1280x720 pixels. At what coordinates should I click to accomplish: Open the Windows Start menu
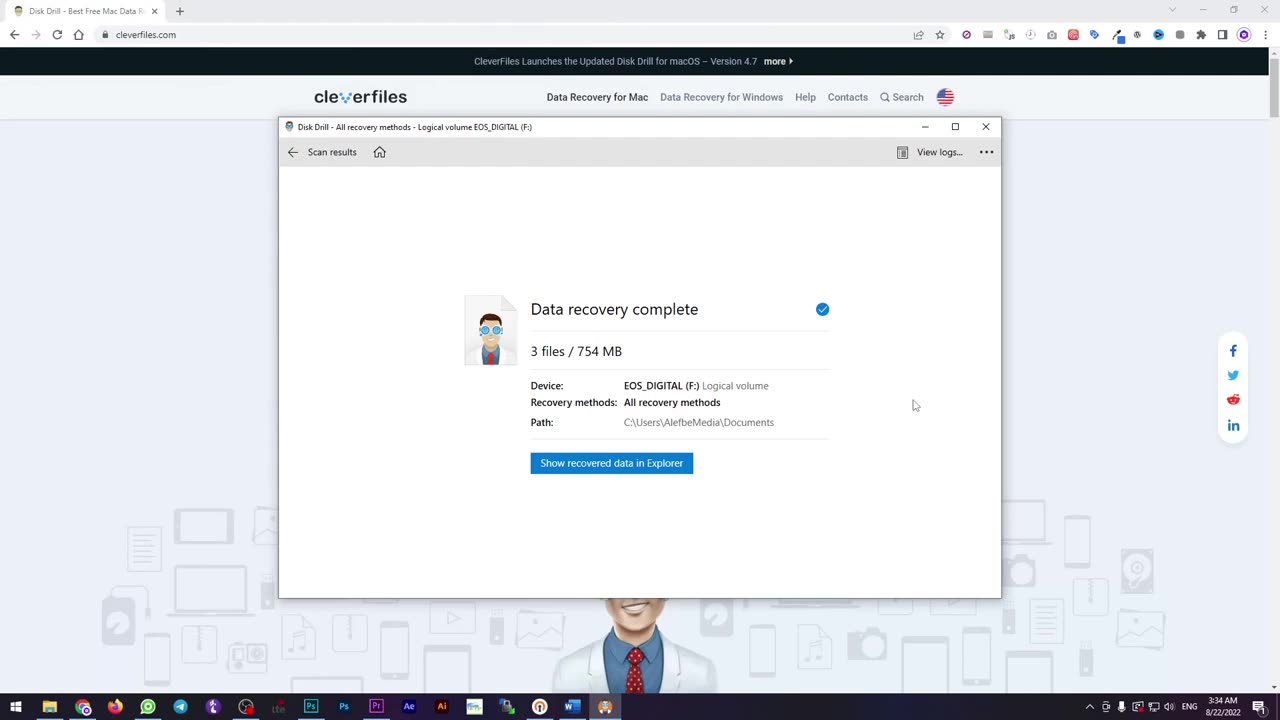[16, 707]
